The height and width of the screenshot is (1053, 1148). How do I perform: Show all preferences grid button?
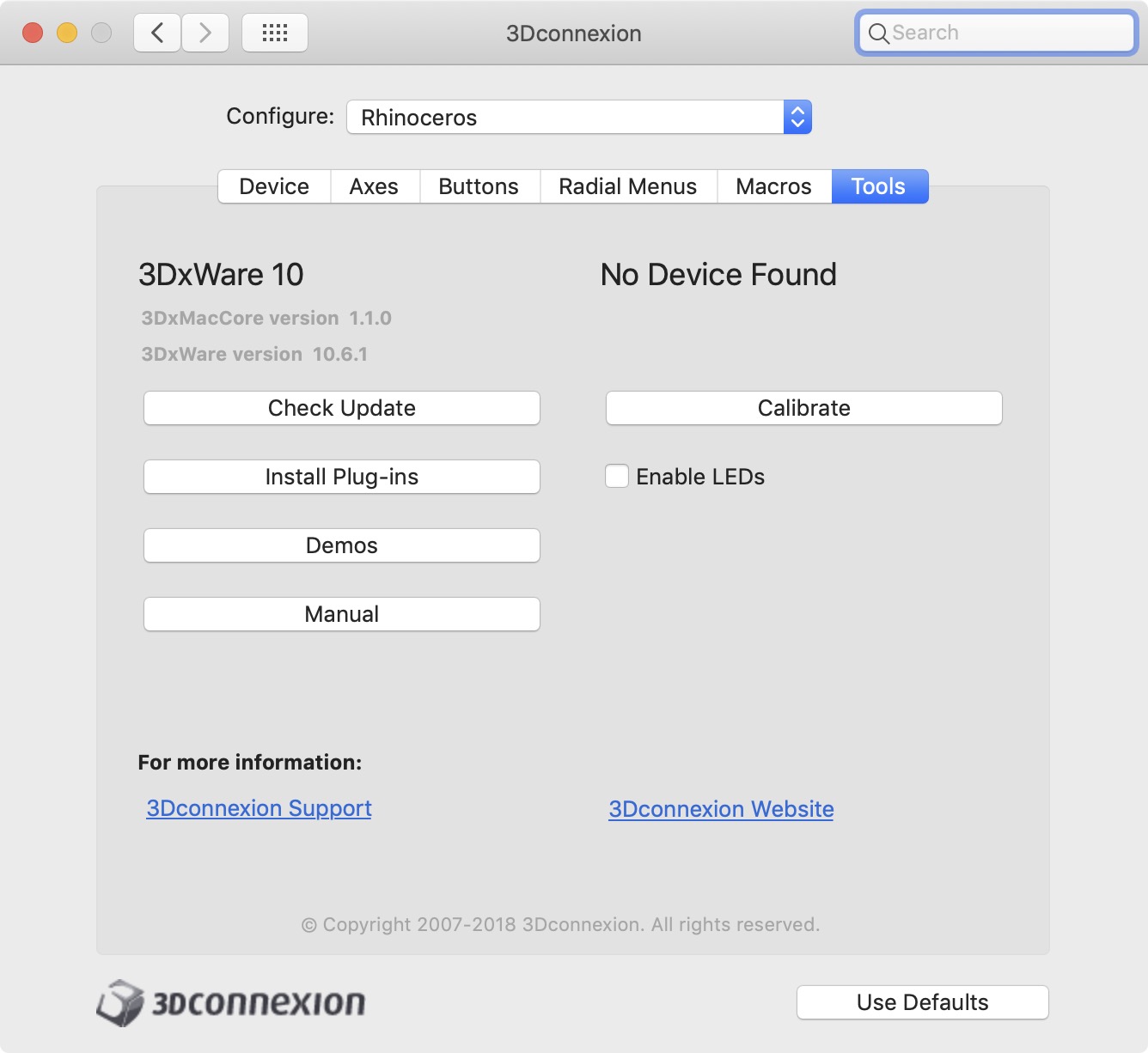tap(275, 33)
